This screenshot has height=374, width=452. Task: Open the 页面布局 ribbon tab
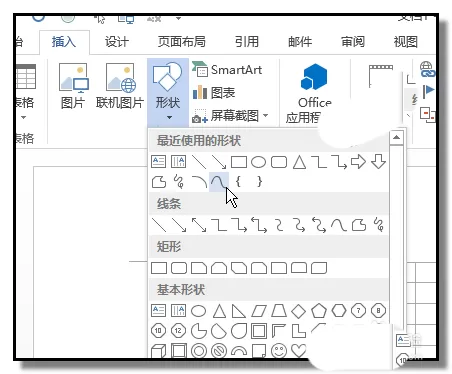[x=182, y=42]
